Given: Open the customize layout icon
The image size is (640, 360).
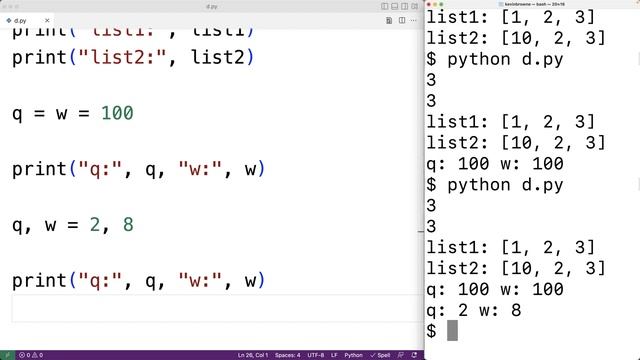Looking at the screenshot, I should pyautogui.click(x=414, y=6).
